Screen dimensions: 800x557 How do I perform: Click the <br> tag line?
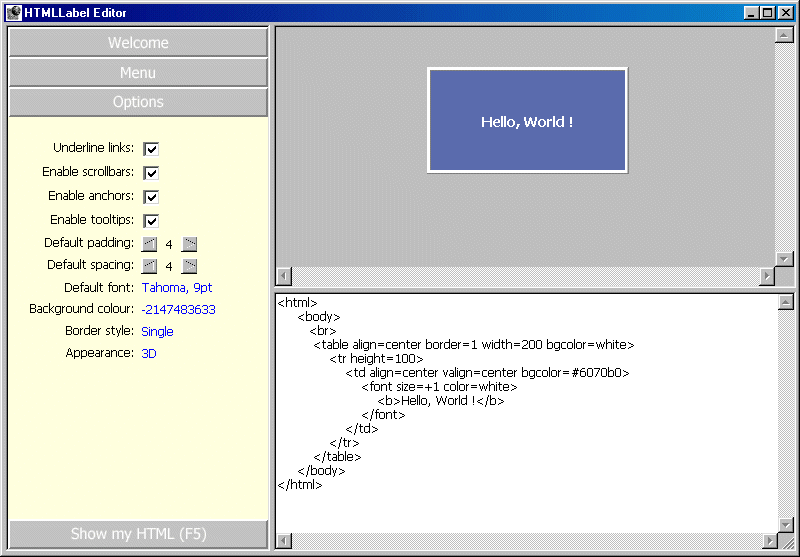(322, 331)
